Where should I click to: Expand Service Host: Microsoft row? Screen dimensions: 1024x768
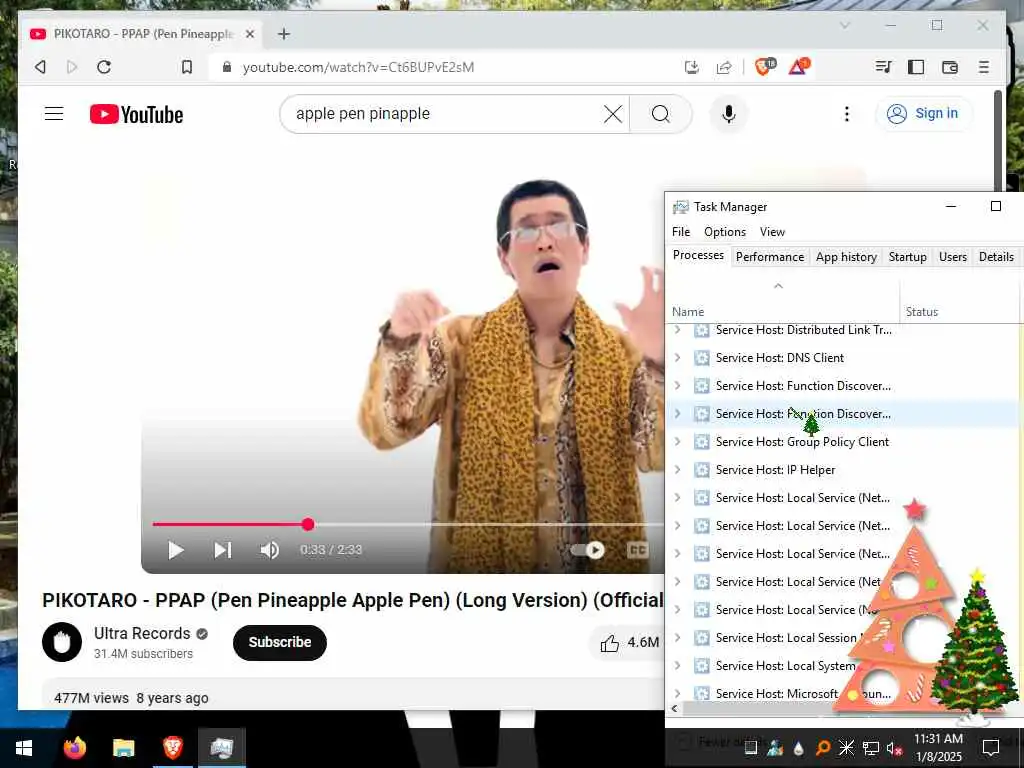[x=677, y=694]
